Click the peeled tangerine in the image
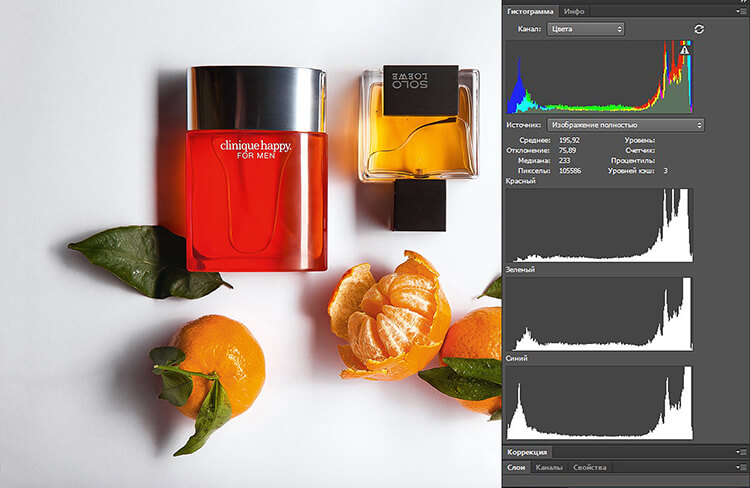750x488 pixels. (x=388, y=316)
